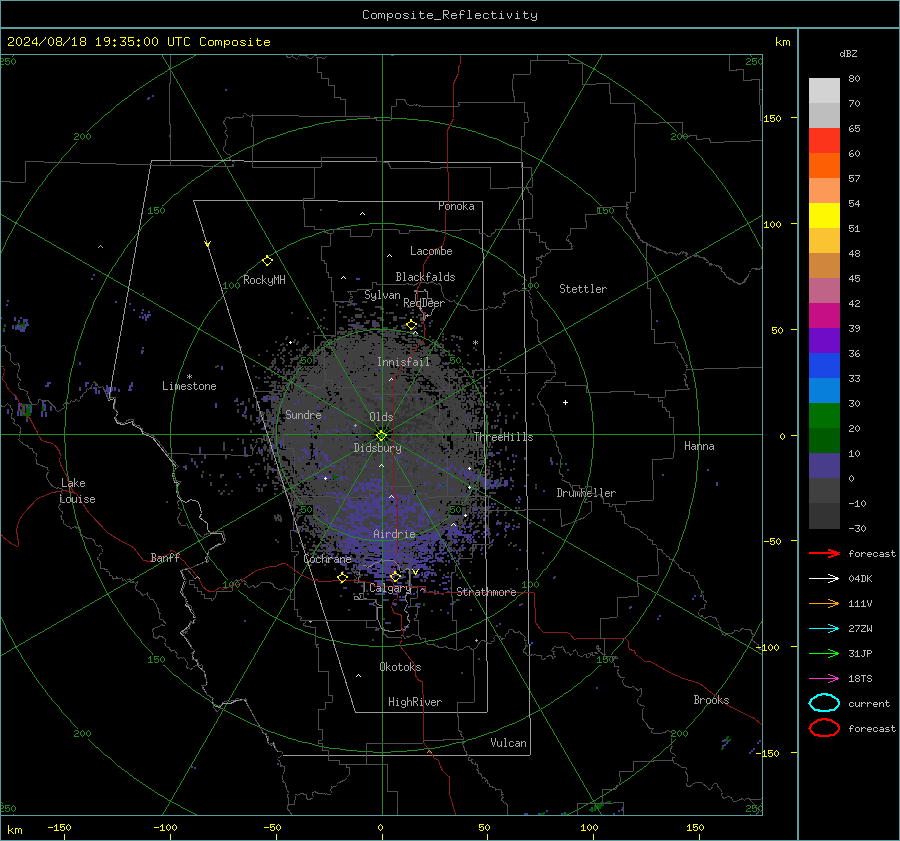Click the Vulcan town label
900x841 pixels.
point(509,743)
